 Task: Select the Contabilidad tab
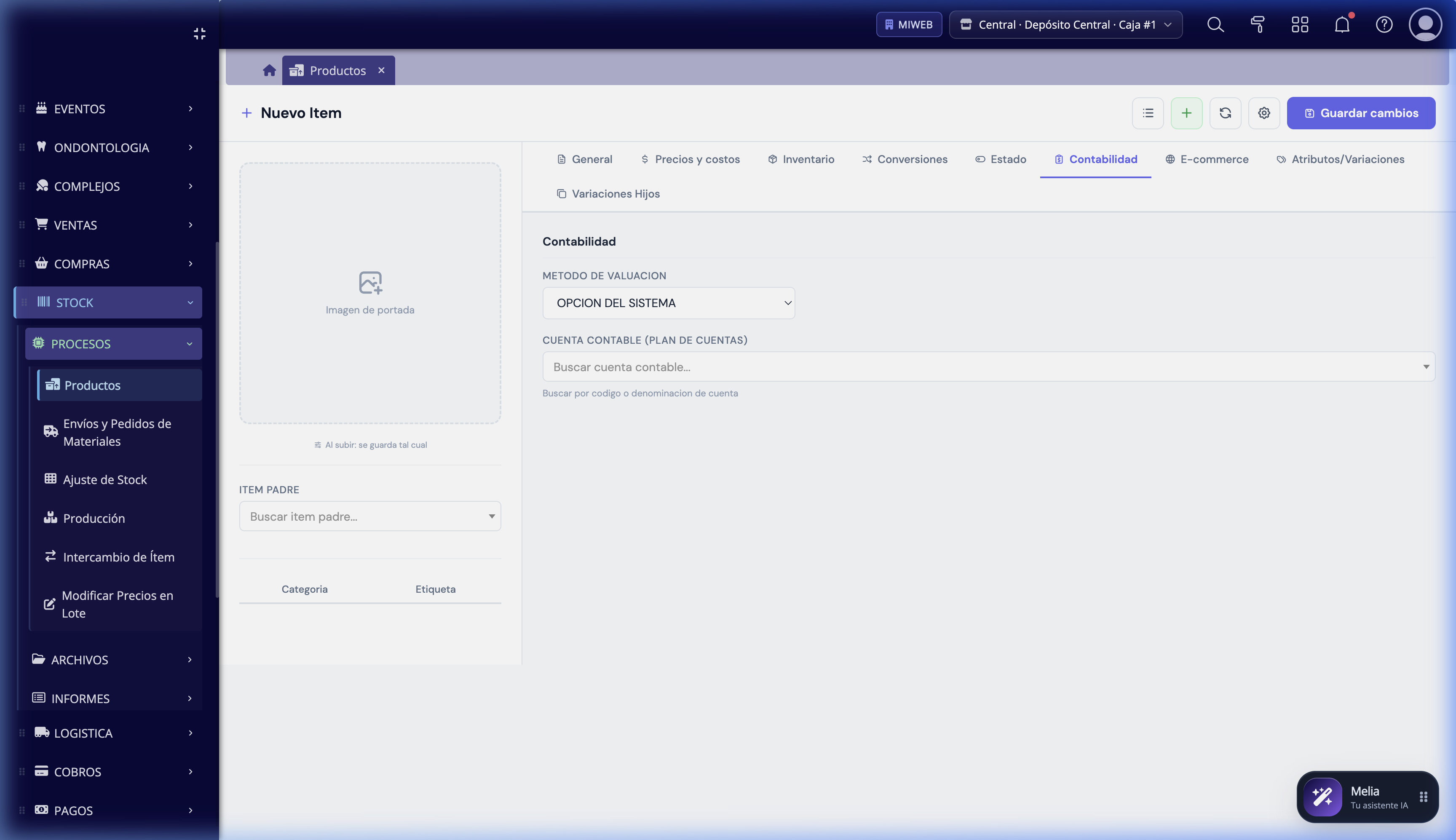pos(1095,159)
